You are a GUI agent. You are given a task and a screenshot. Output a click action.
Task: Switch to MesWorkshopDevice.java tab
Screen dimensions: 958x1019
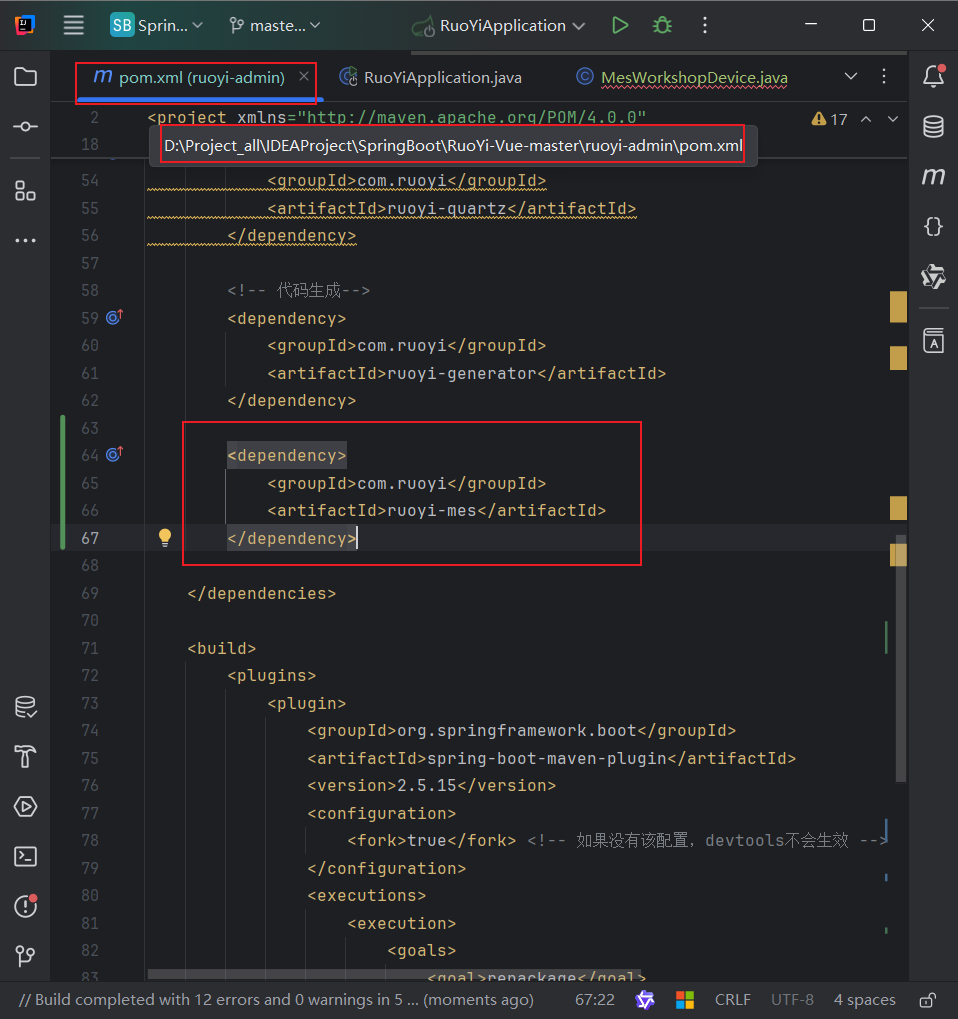coord(682,77)
